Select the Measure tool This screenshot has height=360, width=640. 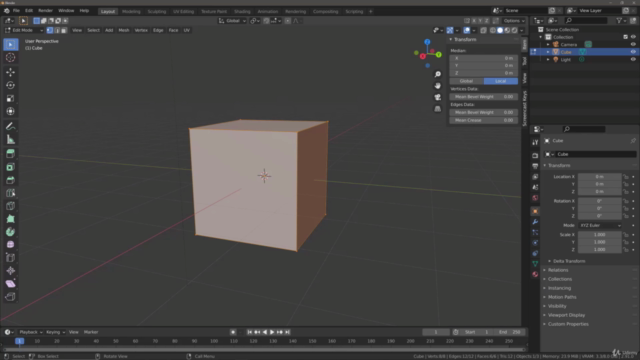coord(11,140)
